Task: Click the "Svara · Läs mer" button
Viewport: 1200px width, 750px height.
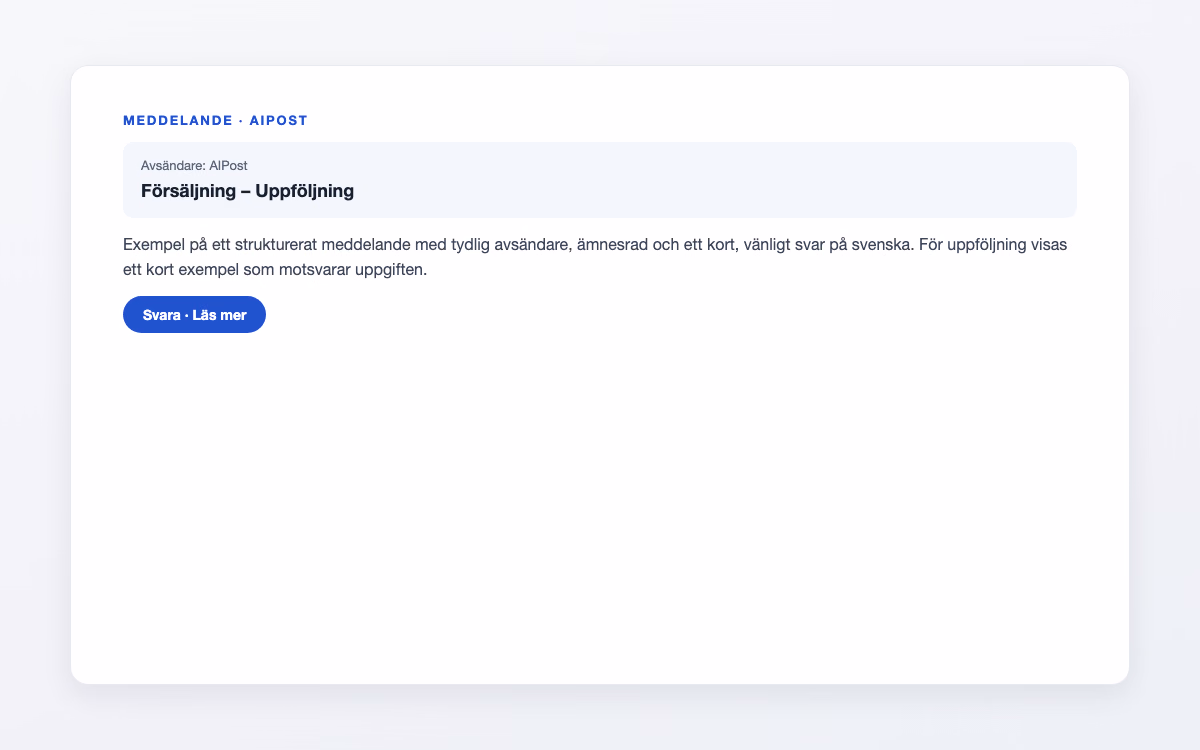Action: (194, 314)
